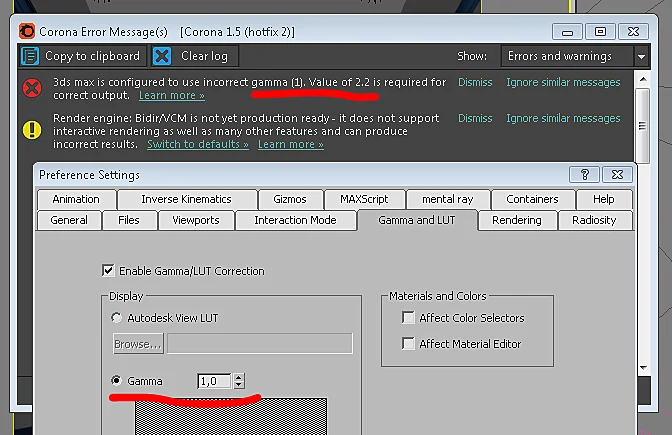The width and height of the screenshot is (672, 435).
Task: Open Learn more link for Bidir/VCM warning
Action: tap(291, 144)
